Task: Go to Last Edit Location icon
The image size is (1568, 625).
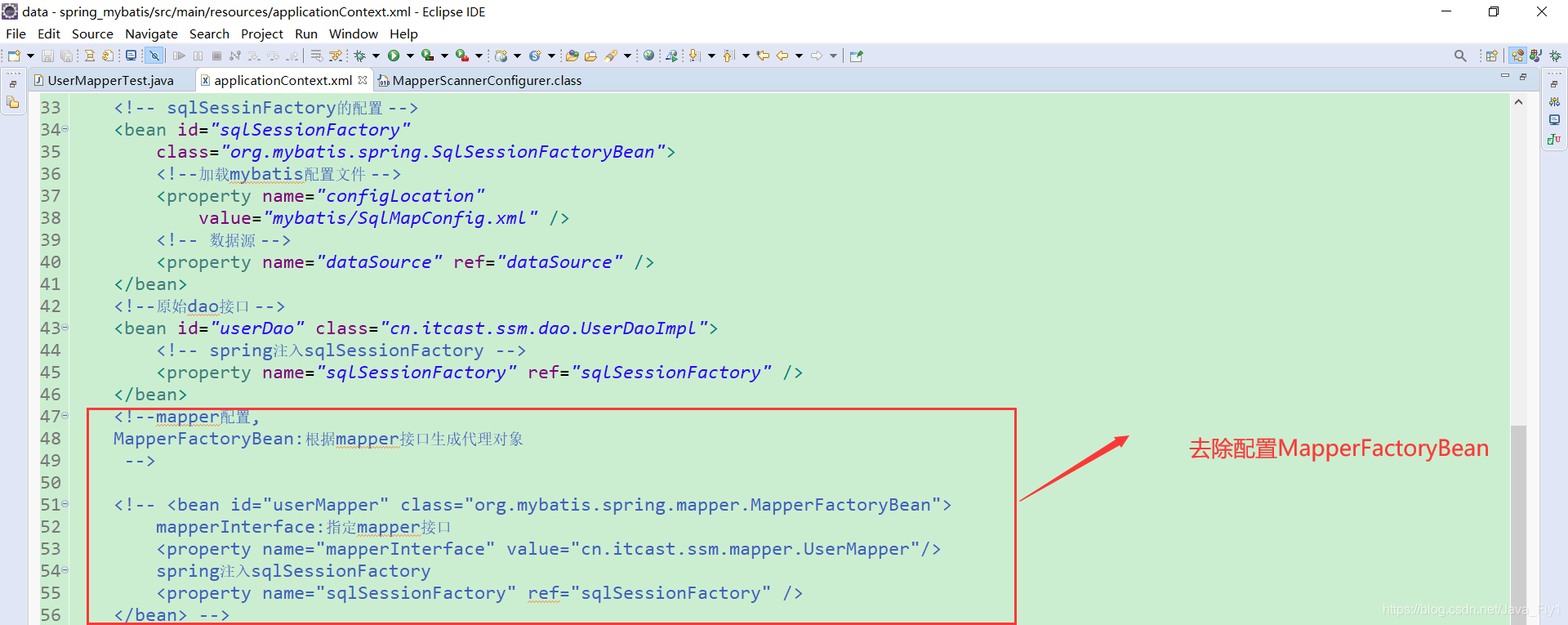Action: point(762,56)
